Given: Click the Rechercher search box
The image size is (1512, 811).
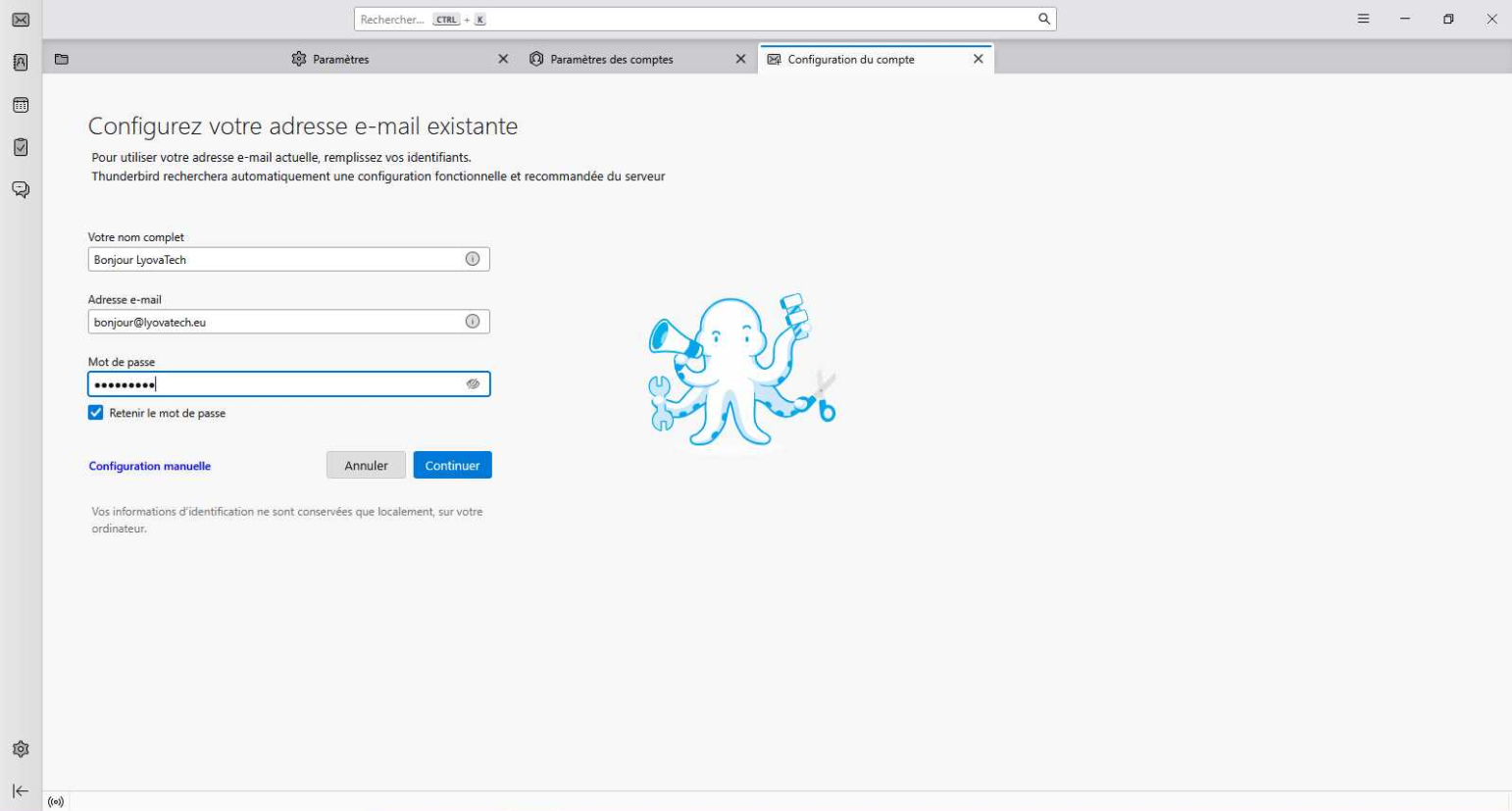Looking at the screenshot, I should tap(705, 19).
